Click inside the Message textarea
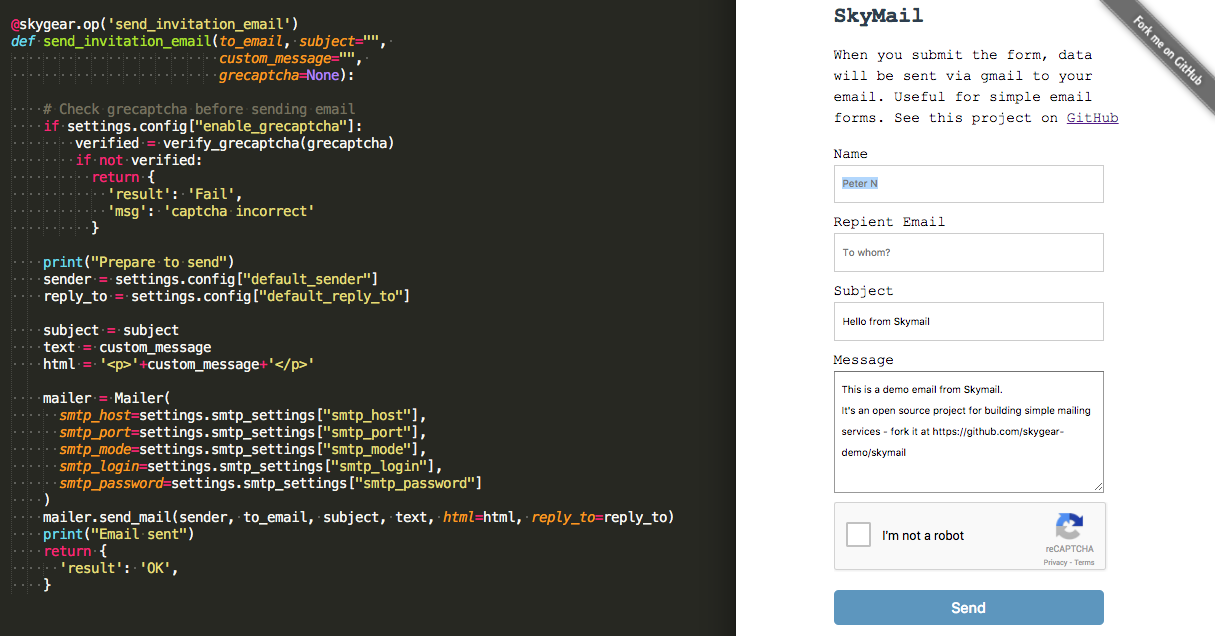The image size is (1215, 636). [x=967, y=430]
